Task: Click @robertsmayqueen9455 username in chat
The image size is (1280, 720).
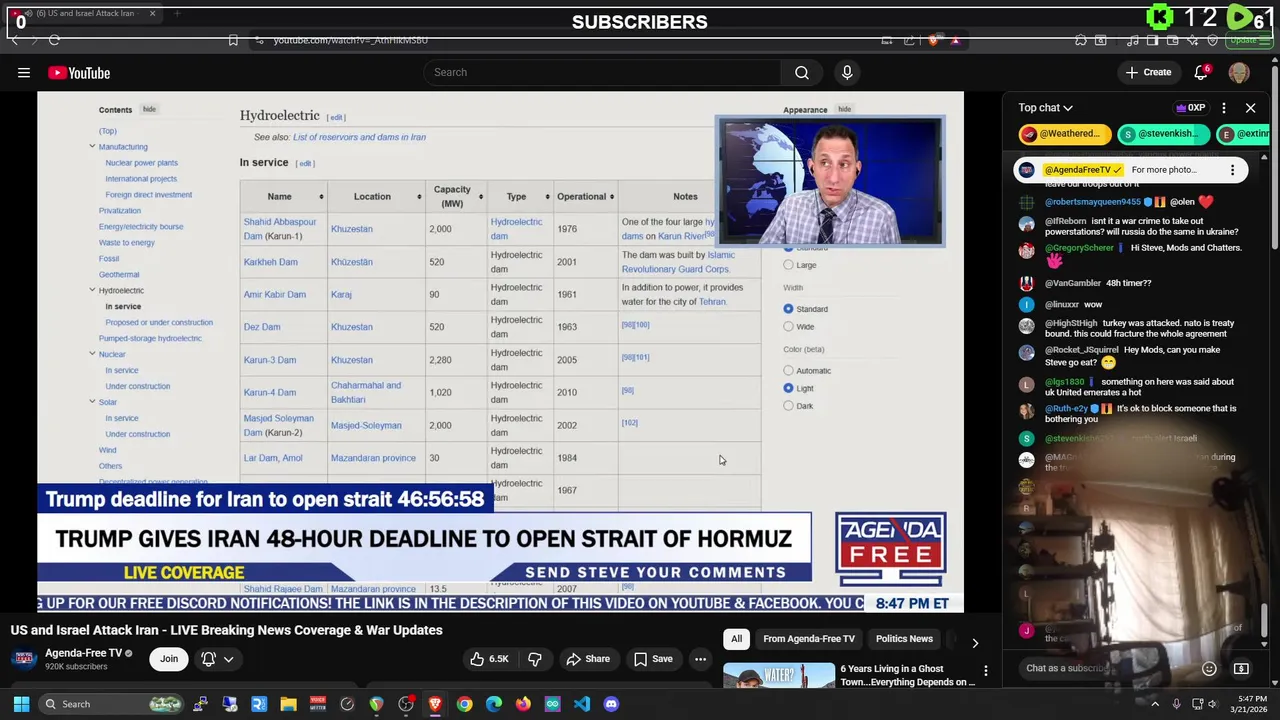Action: point(1093,202)
